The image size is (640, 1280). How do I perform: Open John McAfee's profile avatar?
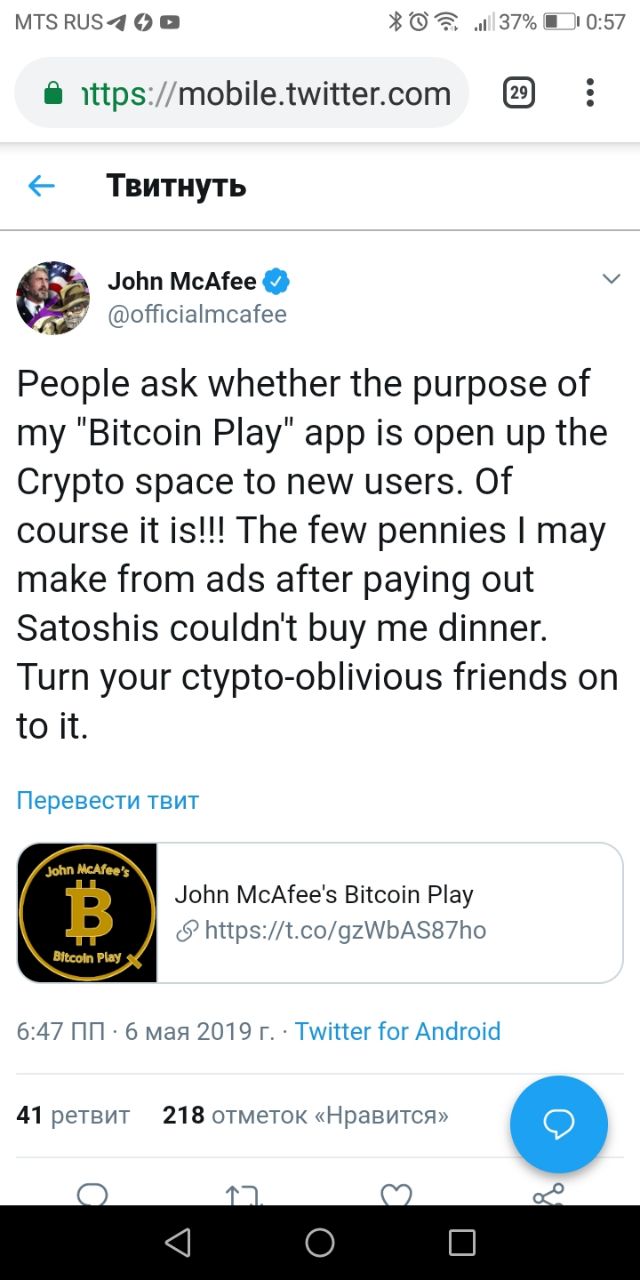coord(53,298)
